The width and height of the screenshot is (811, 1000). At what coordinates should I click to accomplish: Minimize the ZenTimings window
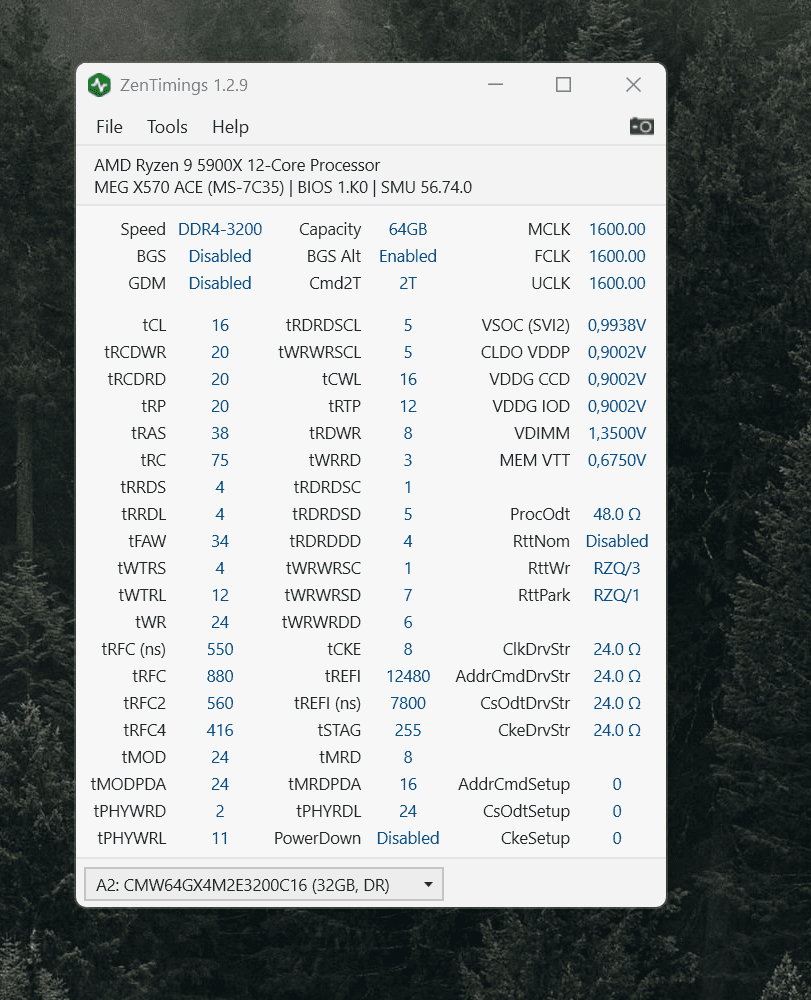coord(495,85)
